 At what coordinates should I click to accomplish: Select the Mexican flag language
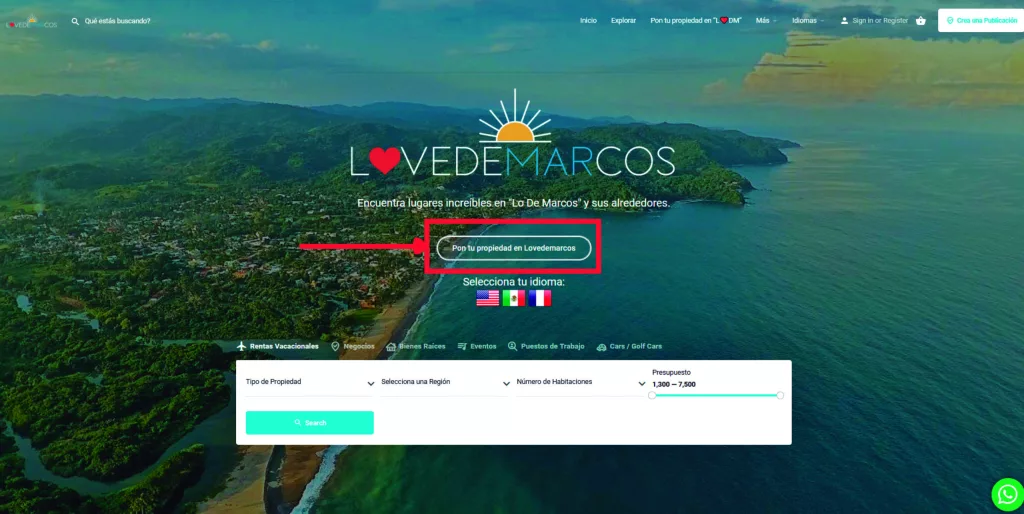click(514, 298)
